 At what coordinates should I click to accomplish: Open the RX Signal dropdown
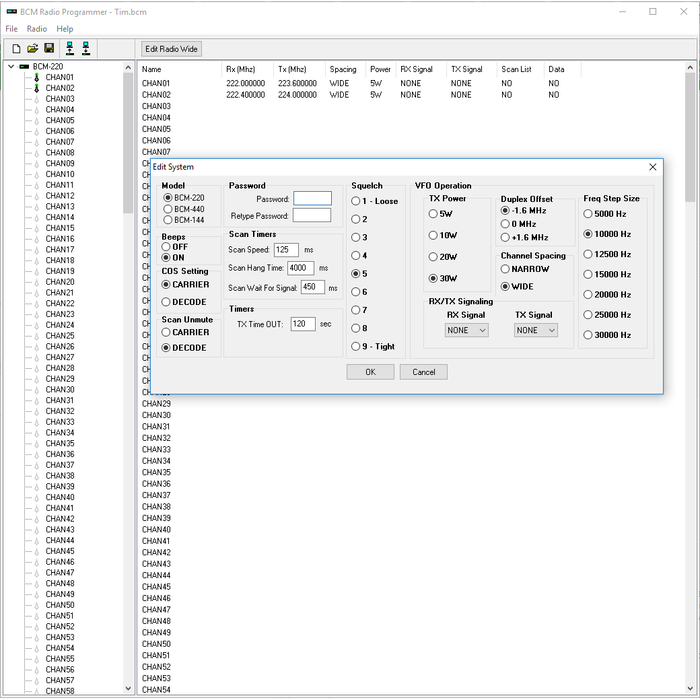click(467, 330)
